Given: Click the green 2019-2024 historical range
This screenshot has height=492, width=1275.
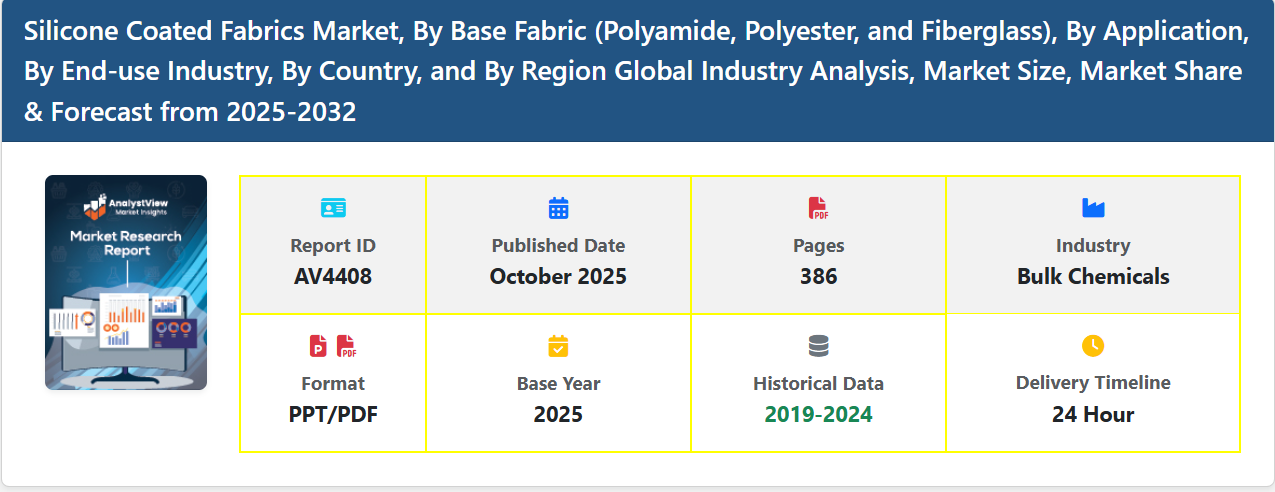Looking at the screenshot, I should [818, 414].
